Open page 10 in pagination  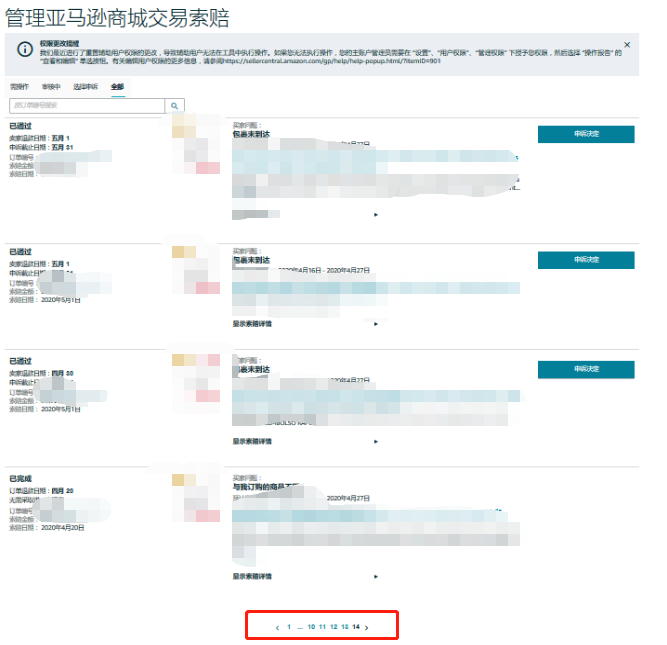tap(311, 627)
